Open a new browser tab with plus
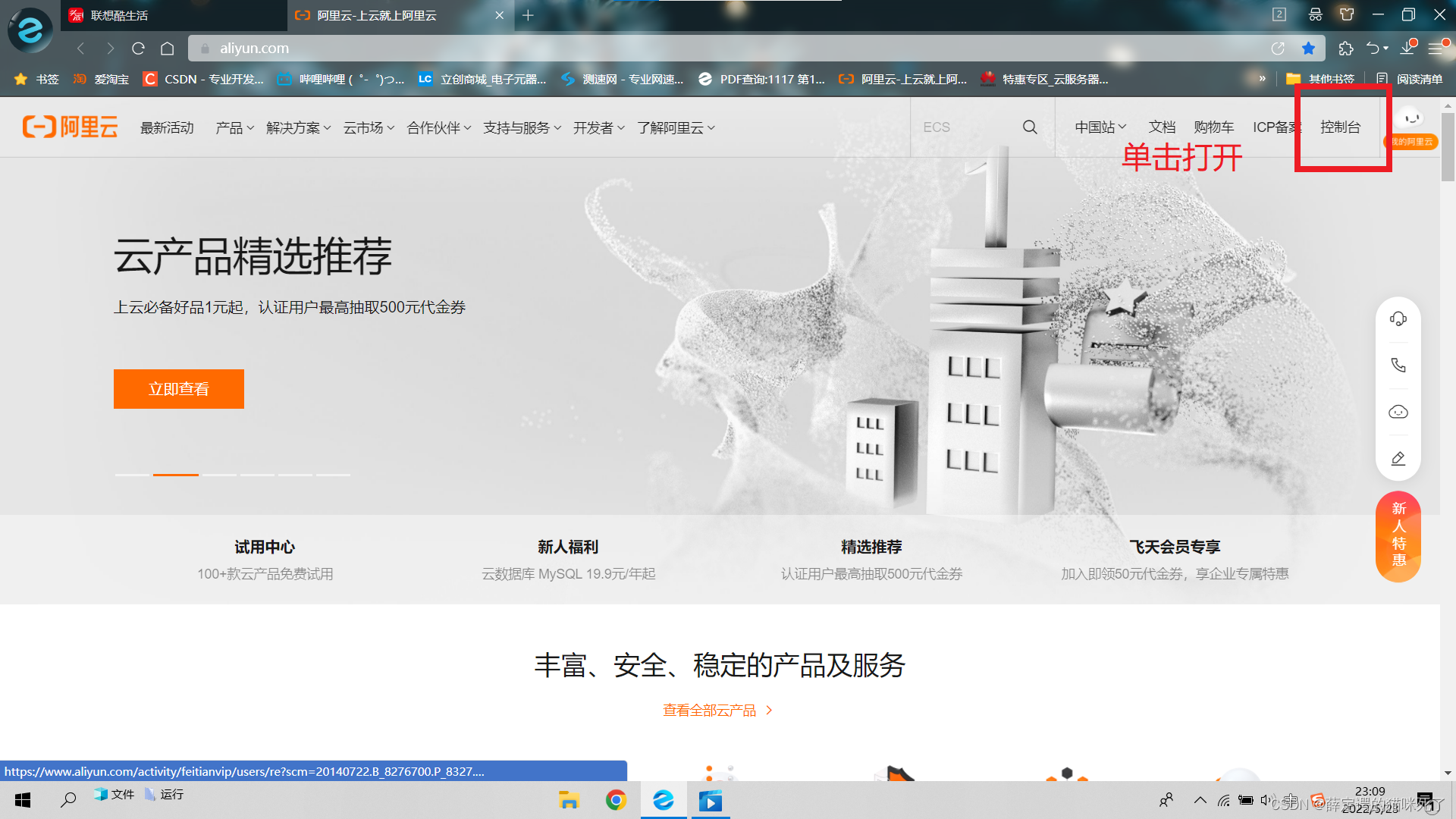 [x=529, y=15]
